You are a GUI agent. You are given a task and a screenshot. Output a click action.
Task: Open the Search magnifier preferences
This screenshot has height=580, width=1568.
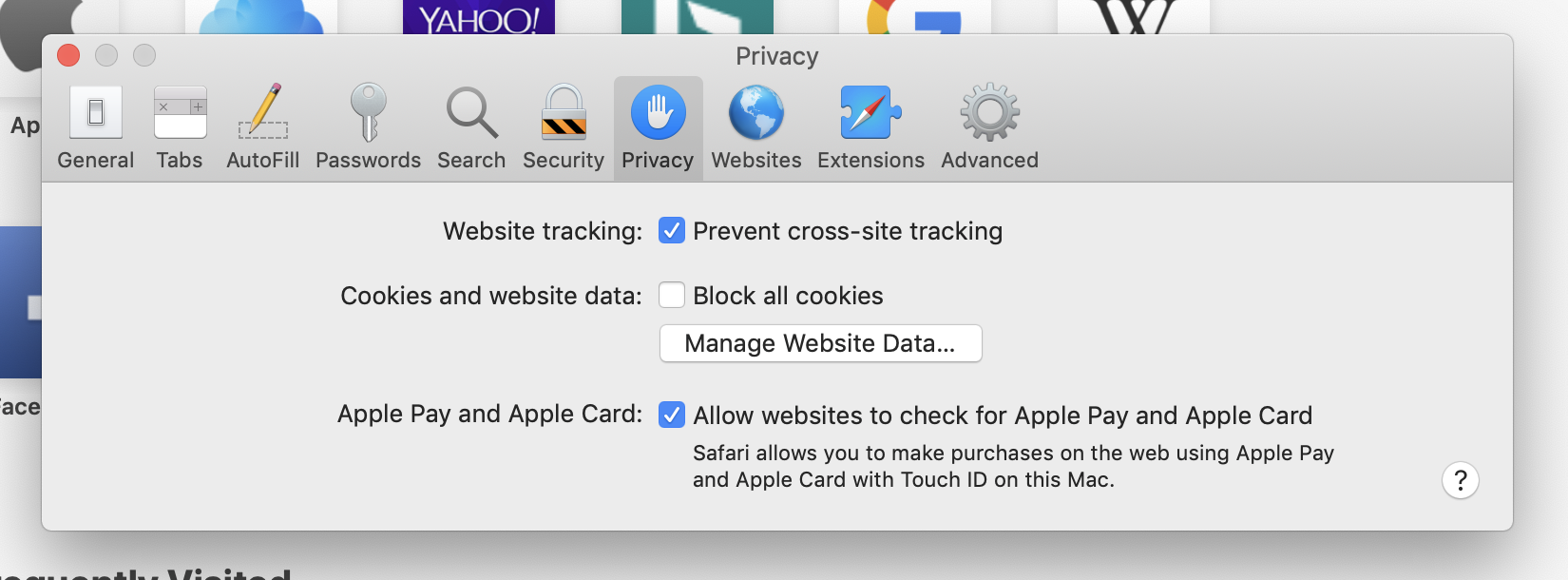(471, 126)
